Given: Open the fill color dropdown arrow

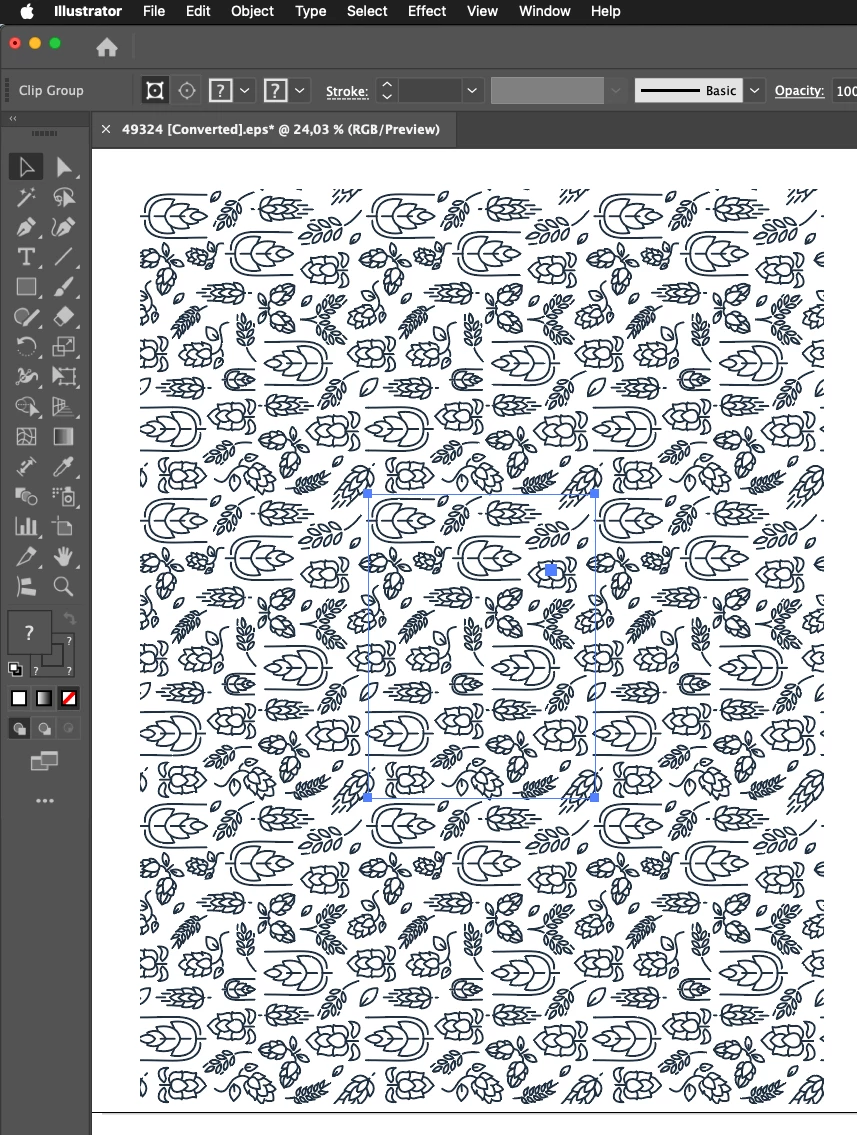Looking at the screenshot, I should [x=245, y=90].
